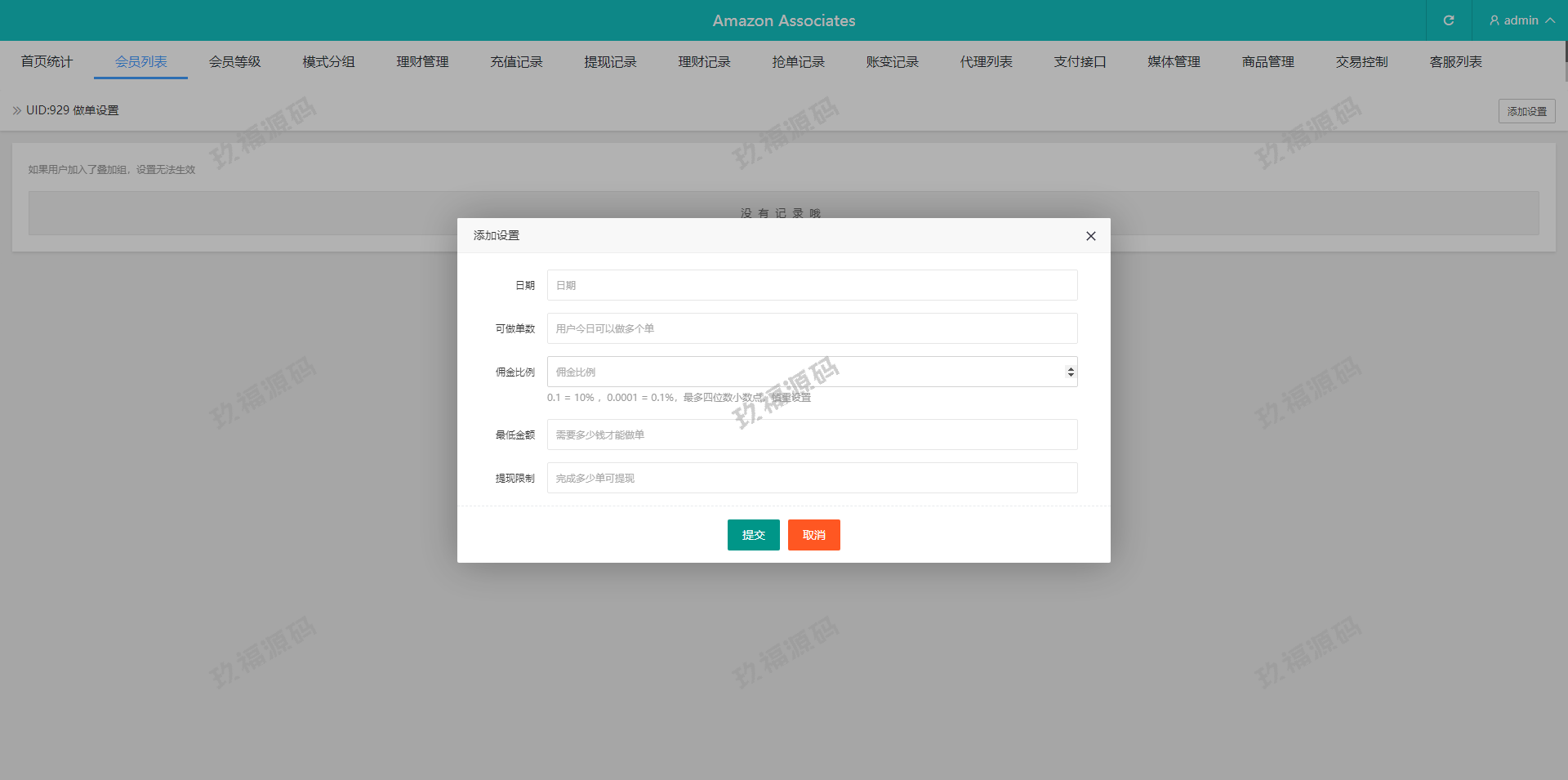1568x780 pixels.
Task: Click the 添加设置 button at top right
Action: (x=1526, y=111)
